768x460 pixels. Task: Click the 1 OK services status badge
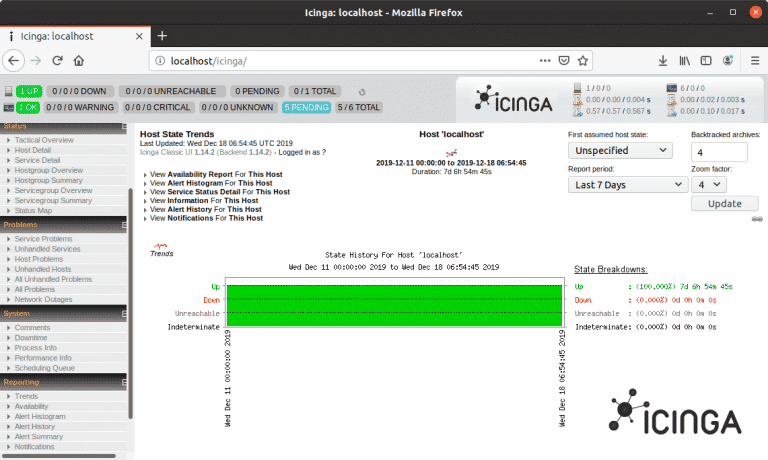pos(28,107)
